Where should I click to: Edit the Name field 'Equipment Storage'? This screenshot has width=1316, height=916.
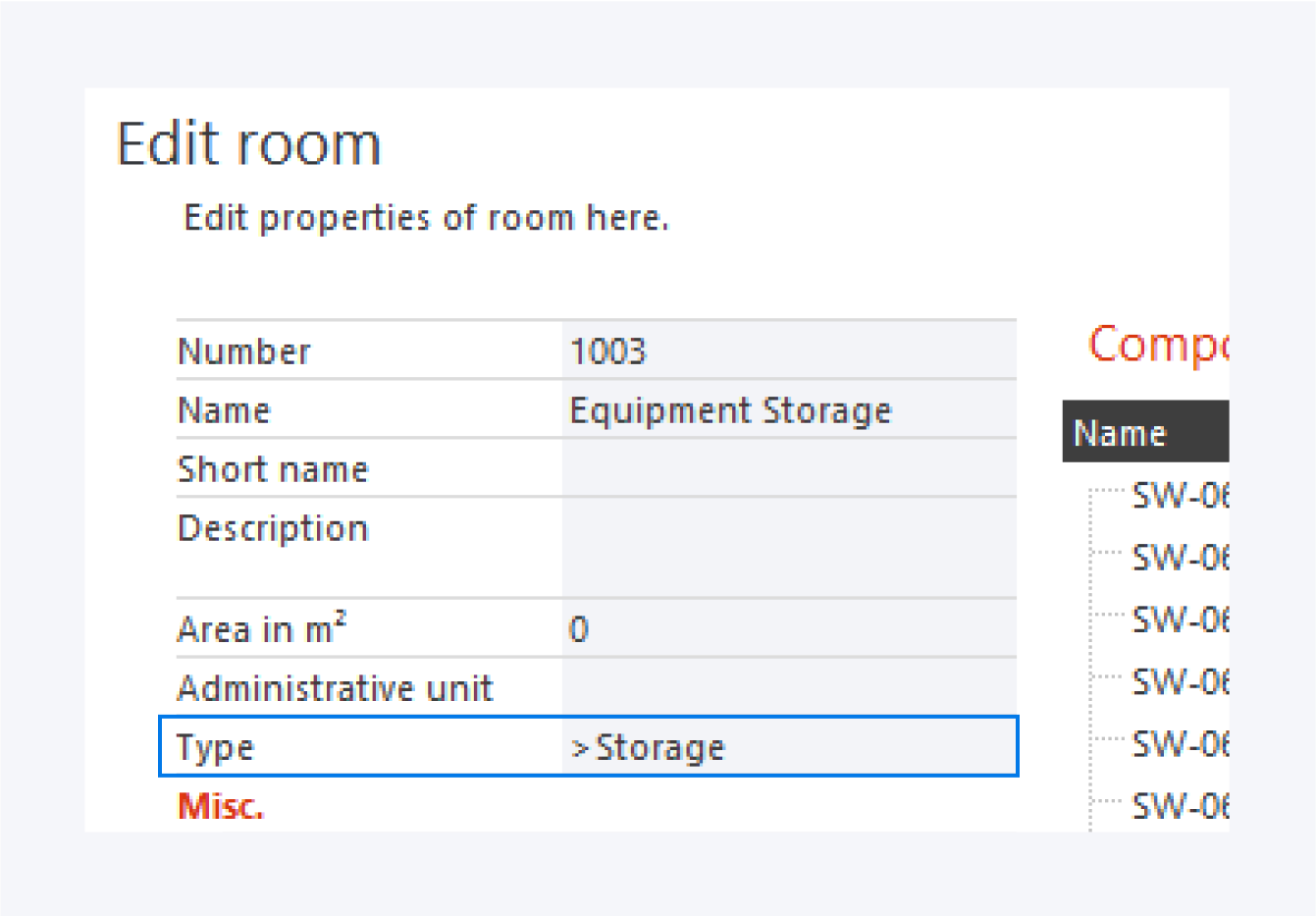coord(788,409)
